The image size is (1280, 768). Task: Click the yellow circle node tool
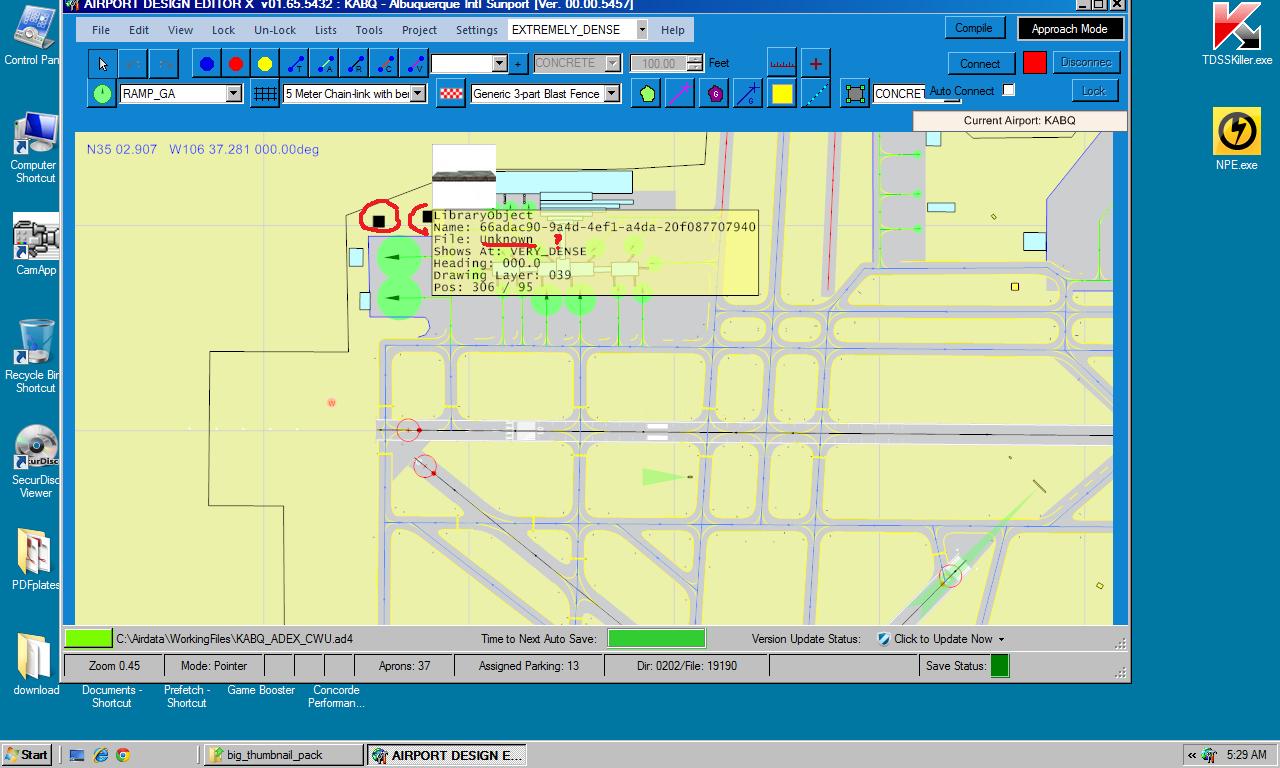265,64
